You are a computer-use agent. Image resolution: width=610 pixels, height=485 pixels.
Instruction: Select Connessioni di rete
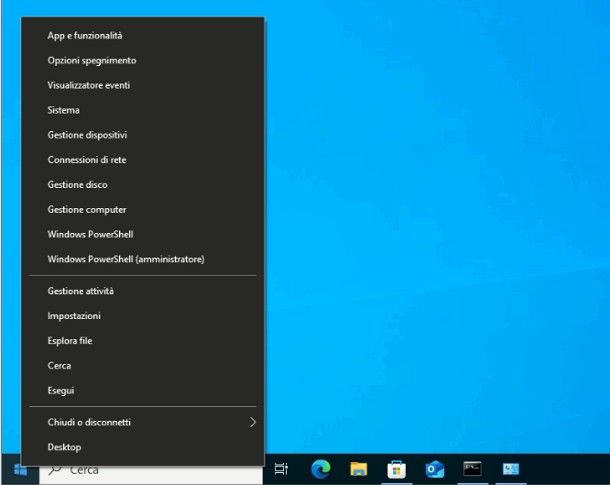143,160
